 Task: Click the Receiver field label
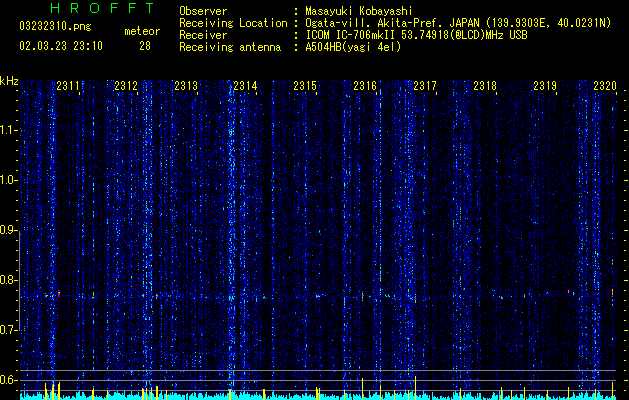click(x=203, y=35)
